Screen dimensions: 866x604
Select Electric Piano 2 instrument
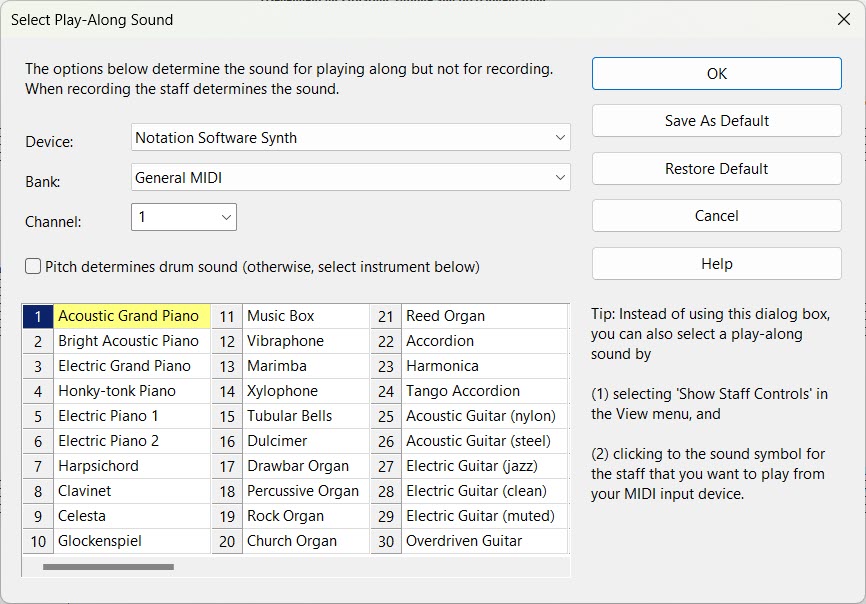point(108,441)
